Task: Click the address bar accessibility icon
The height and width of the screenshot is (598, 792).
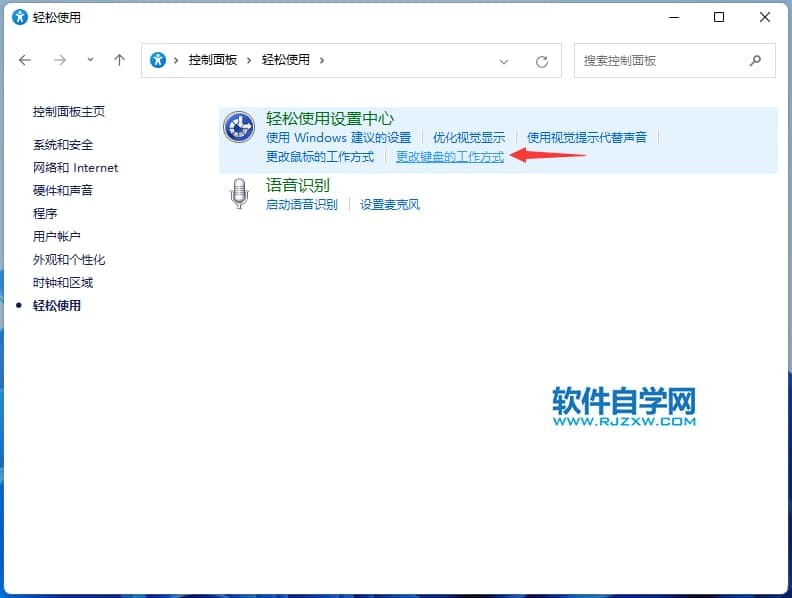Action: click(158, 60)
